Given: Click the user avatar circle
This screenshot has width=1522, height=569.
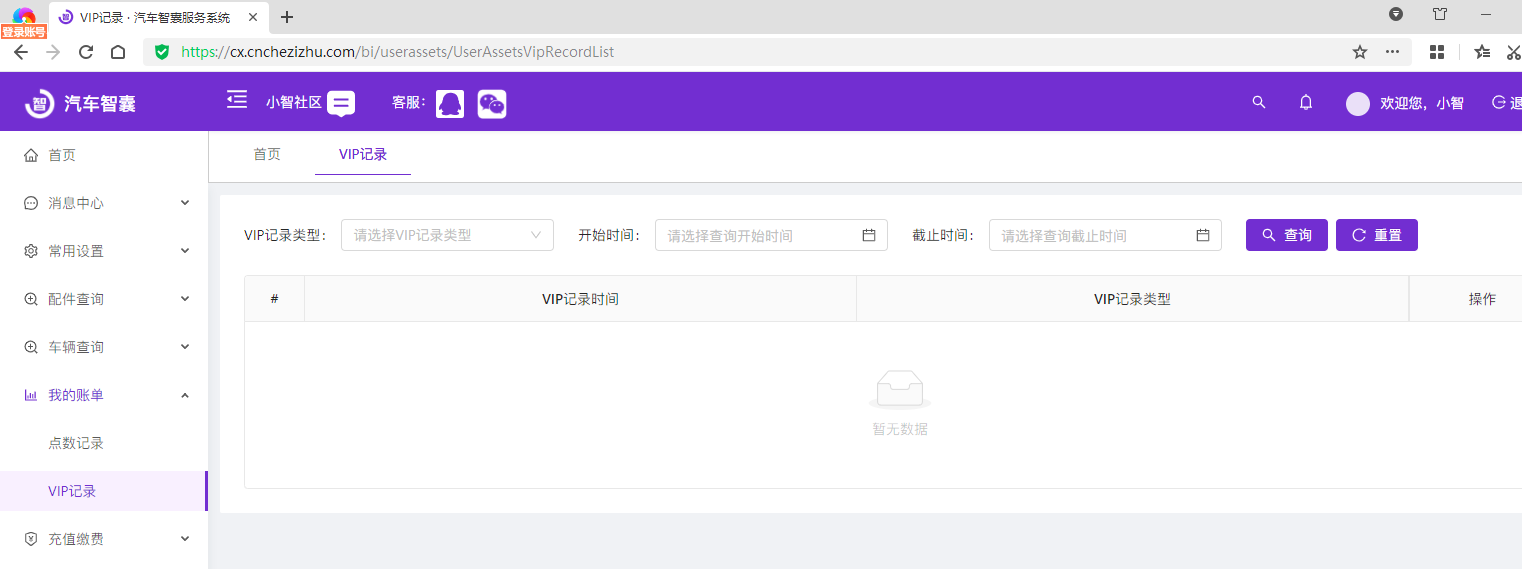Looking at the screenshot, I should coord(1358,104).
